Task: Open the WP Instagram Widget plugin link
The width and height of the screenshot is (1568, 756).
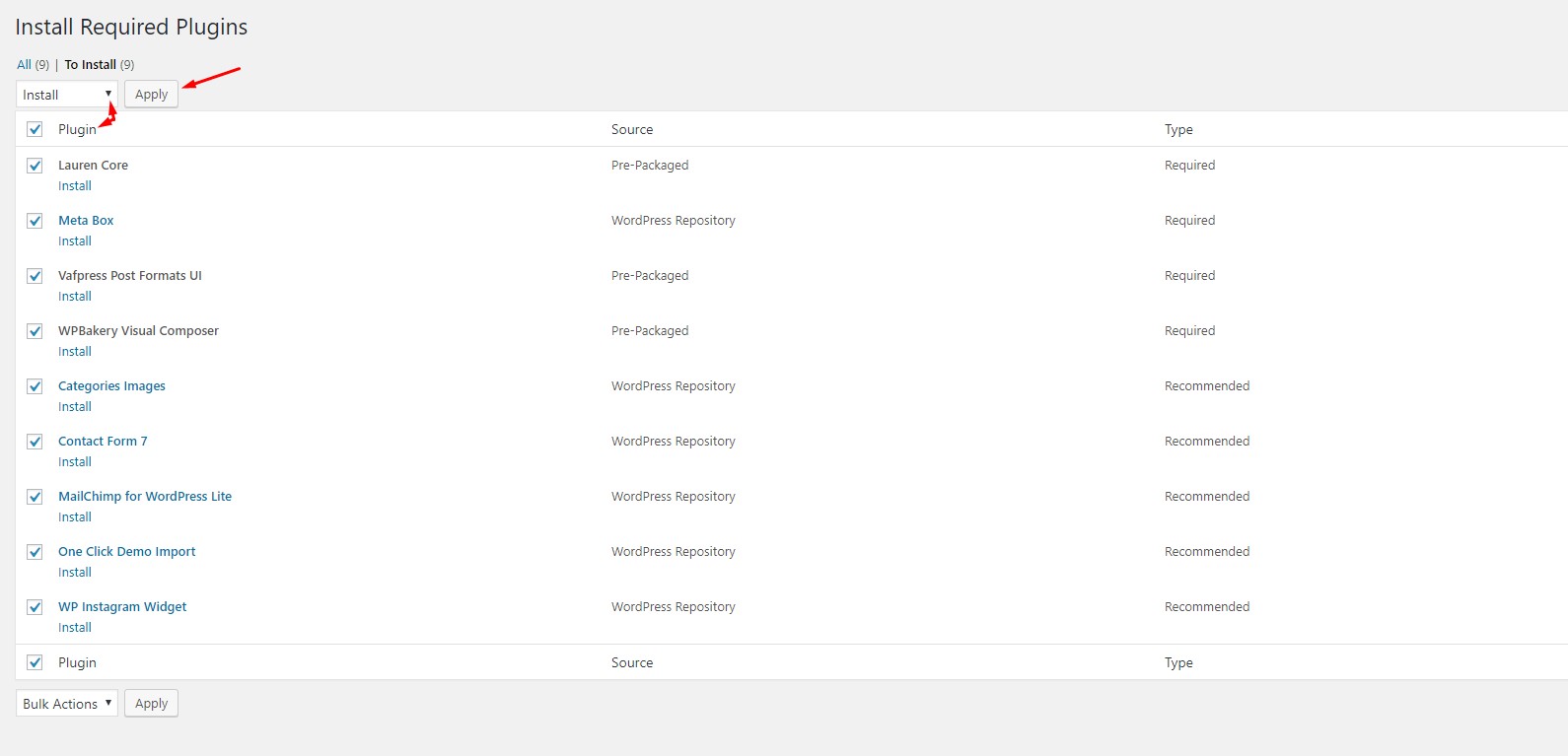Action: point(122,607)
